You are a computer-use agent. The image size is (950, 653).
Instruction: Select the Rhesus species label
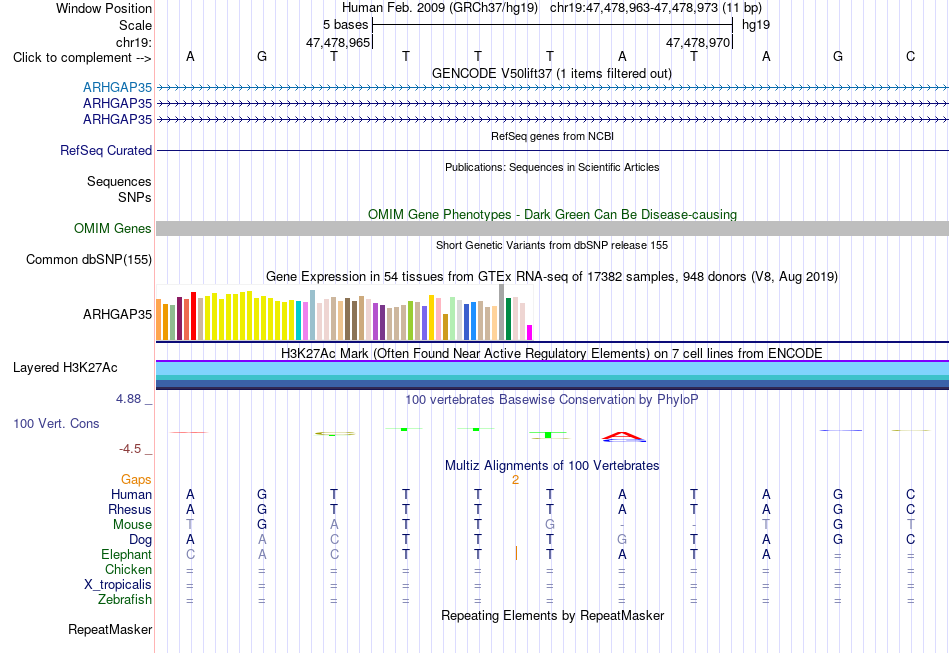coord(130,509)
